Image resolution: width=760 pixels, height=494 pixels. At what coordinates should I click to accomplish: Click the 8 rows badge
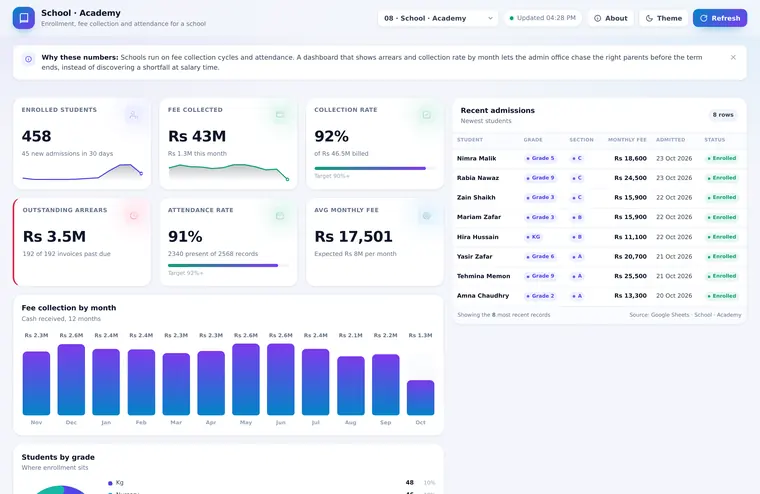pos(723,115)
